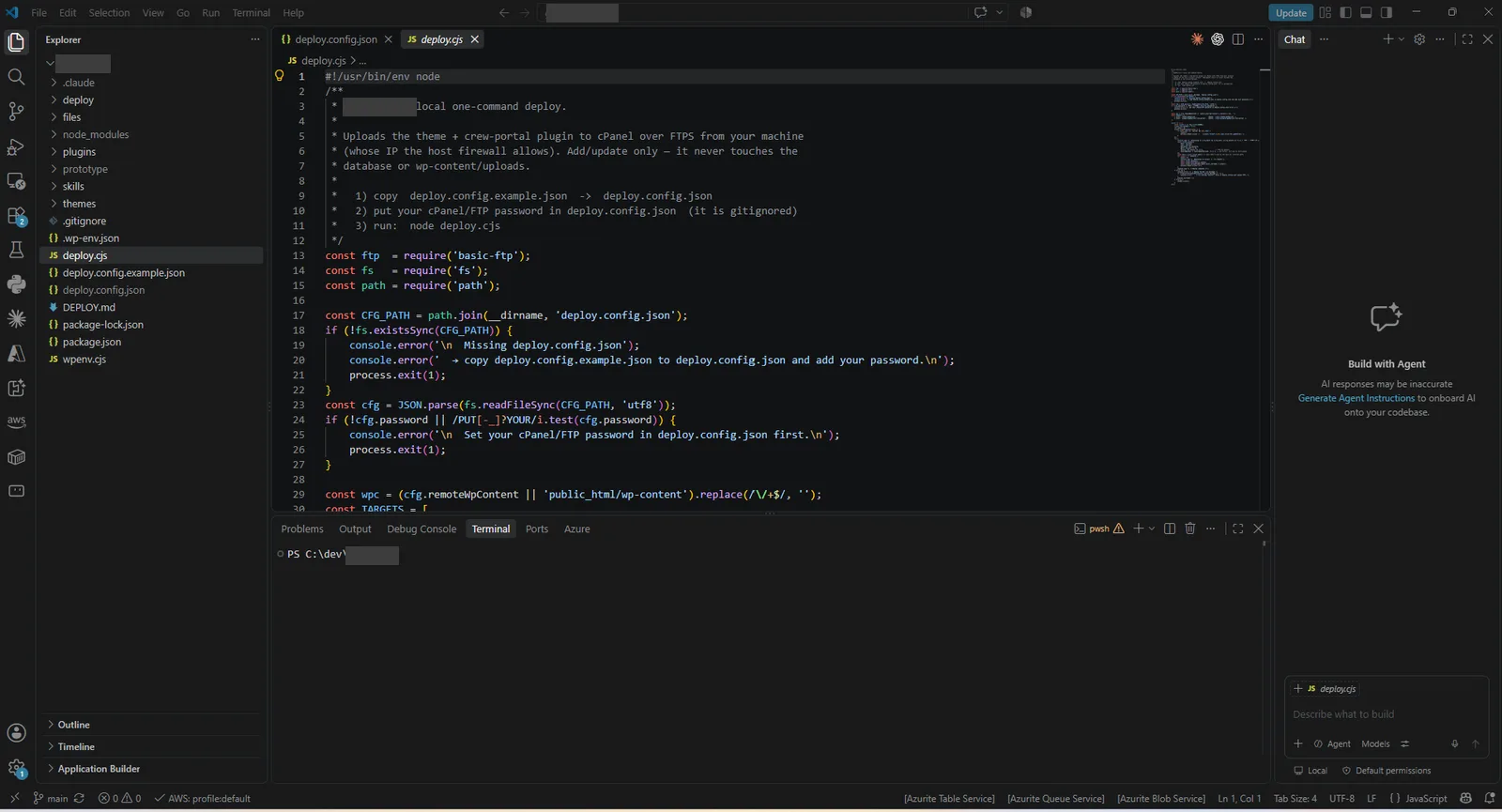The height and width of the screenshot is (812, 1502).
Task: Split the terminal panel
Action: [x=1170, y=529]
